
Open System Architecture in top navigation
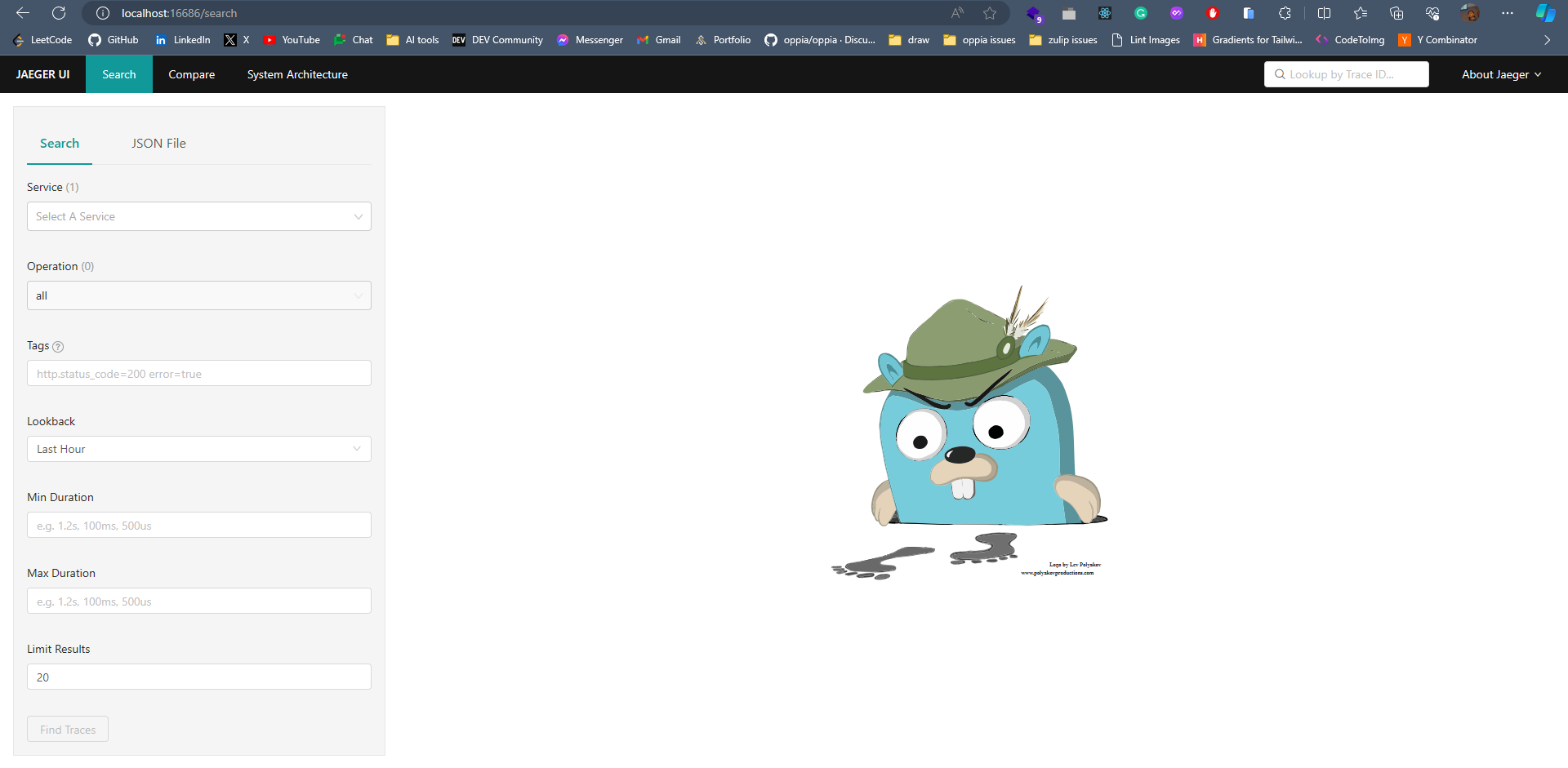(x=297, y=74)
